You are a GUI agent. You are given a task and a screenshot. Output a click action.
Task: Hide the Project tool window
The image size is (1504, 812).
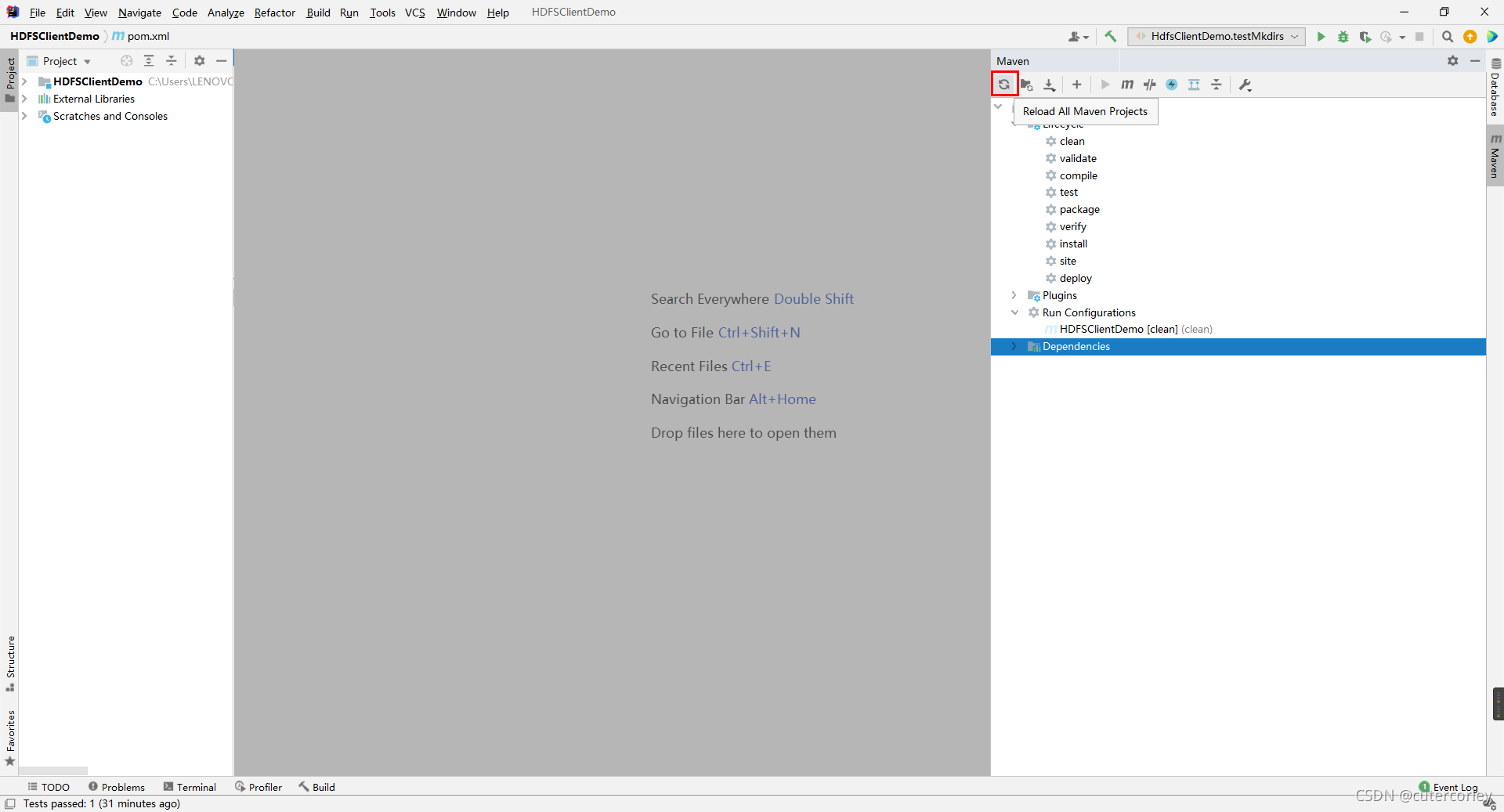pos(222,61)
